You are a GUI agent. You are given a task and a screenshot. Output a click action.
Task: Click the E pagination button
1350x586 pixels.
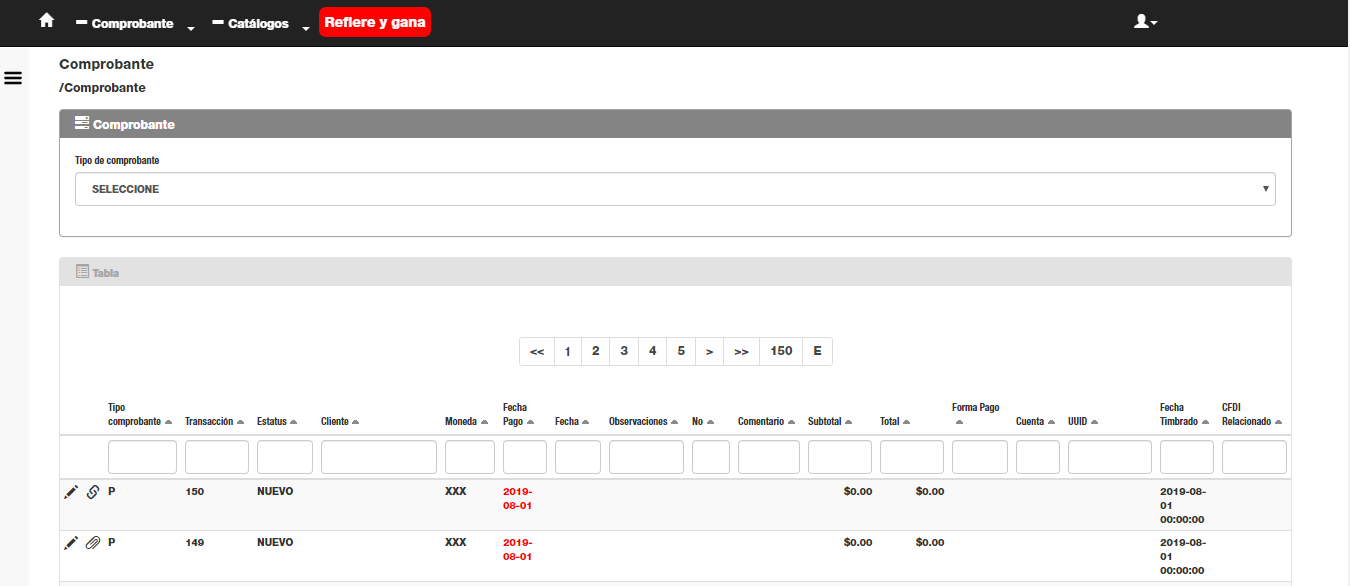tap(818, 351)
